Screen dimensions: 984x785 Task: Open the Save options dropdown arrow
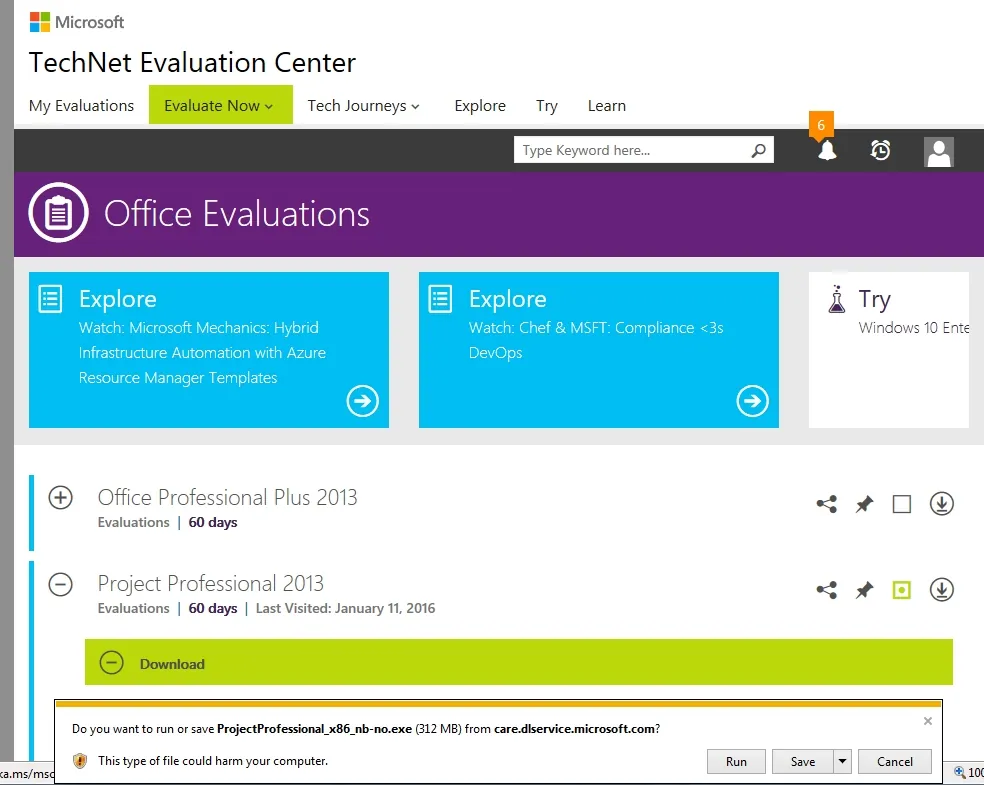(842, 761)
